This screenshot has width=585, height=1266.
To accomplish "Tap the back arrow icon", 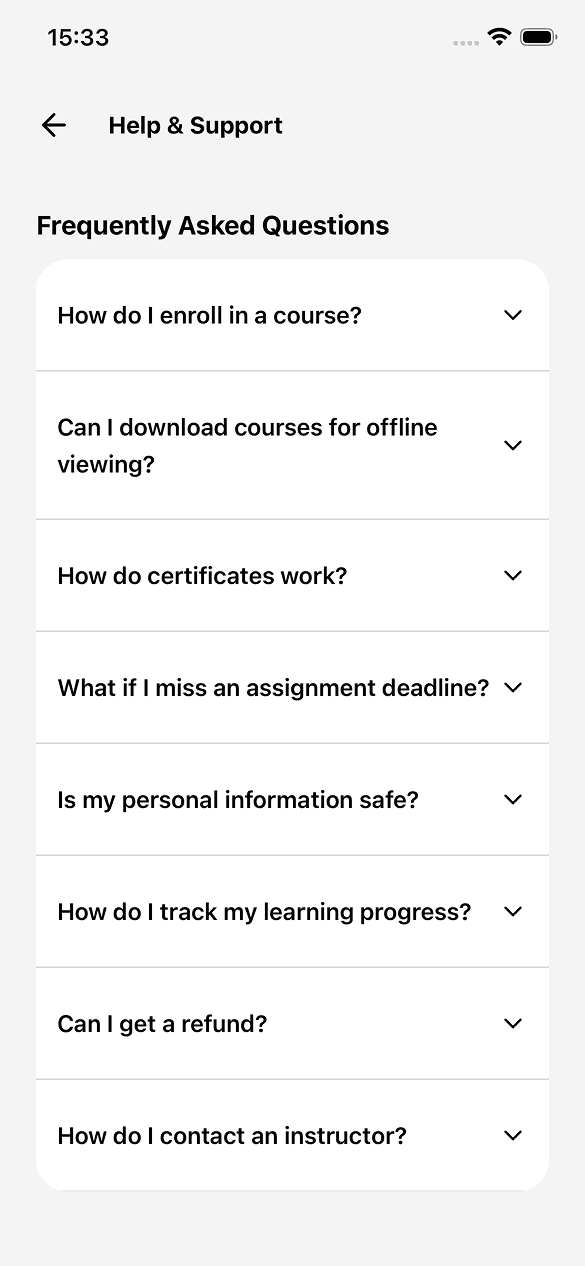I will click(53, 125).
